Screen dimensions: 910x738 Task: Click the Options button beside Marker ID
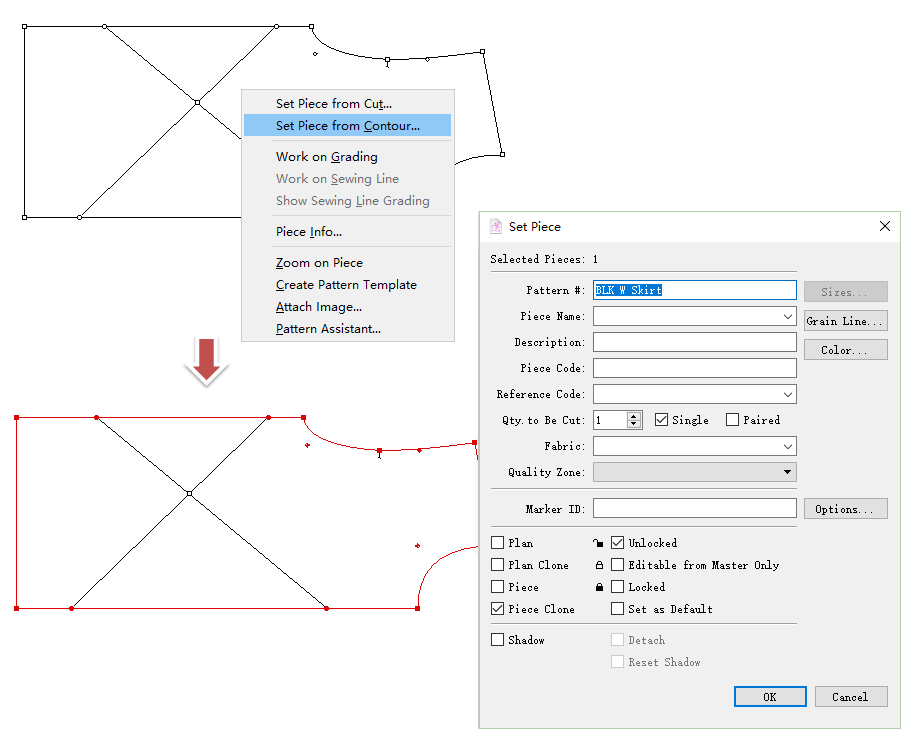(845, 510)
